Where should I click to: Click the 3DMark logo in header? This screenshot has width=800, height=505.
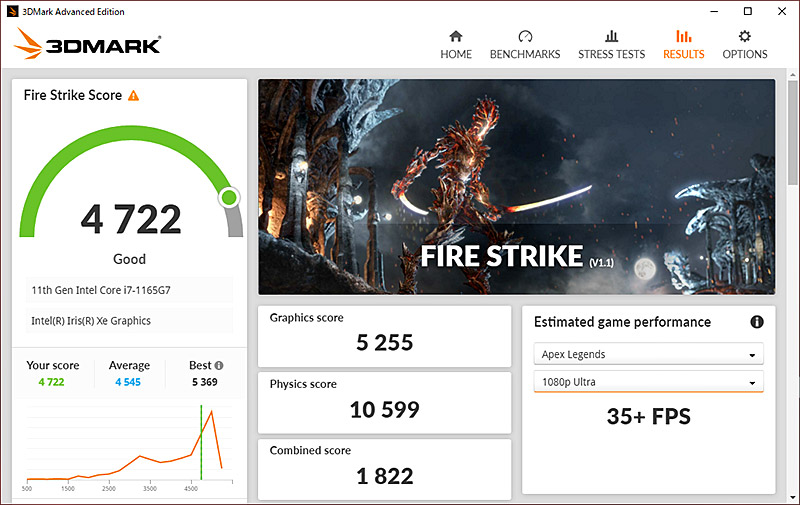88,44
